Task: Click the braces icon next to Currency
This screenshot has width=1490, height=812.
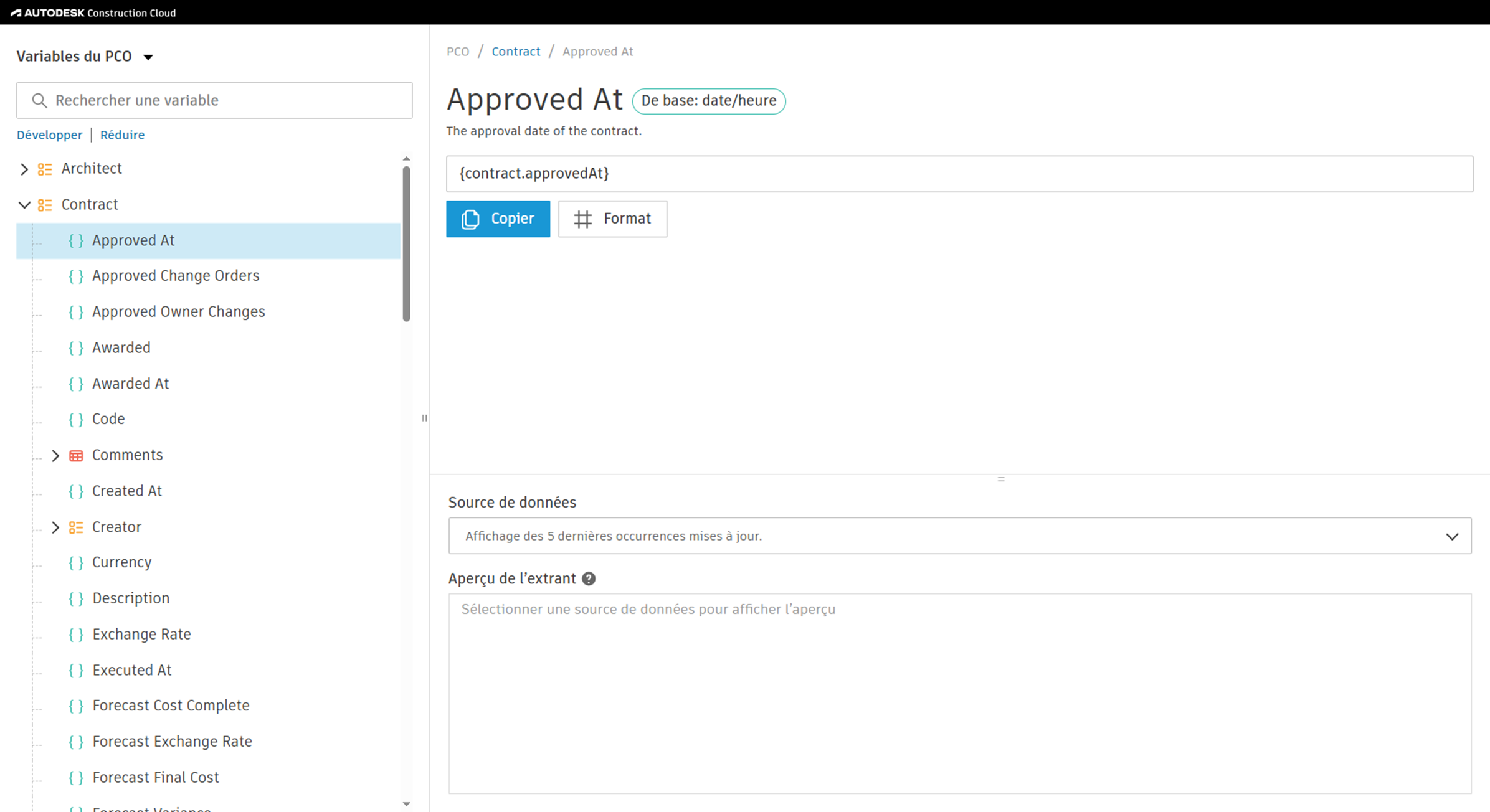Action: [x=76, y=563]
